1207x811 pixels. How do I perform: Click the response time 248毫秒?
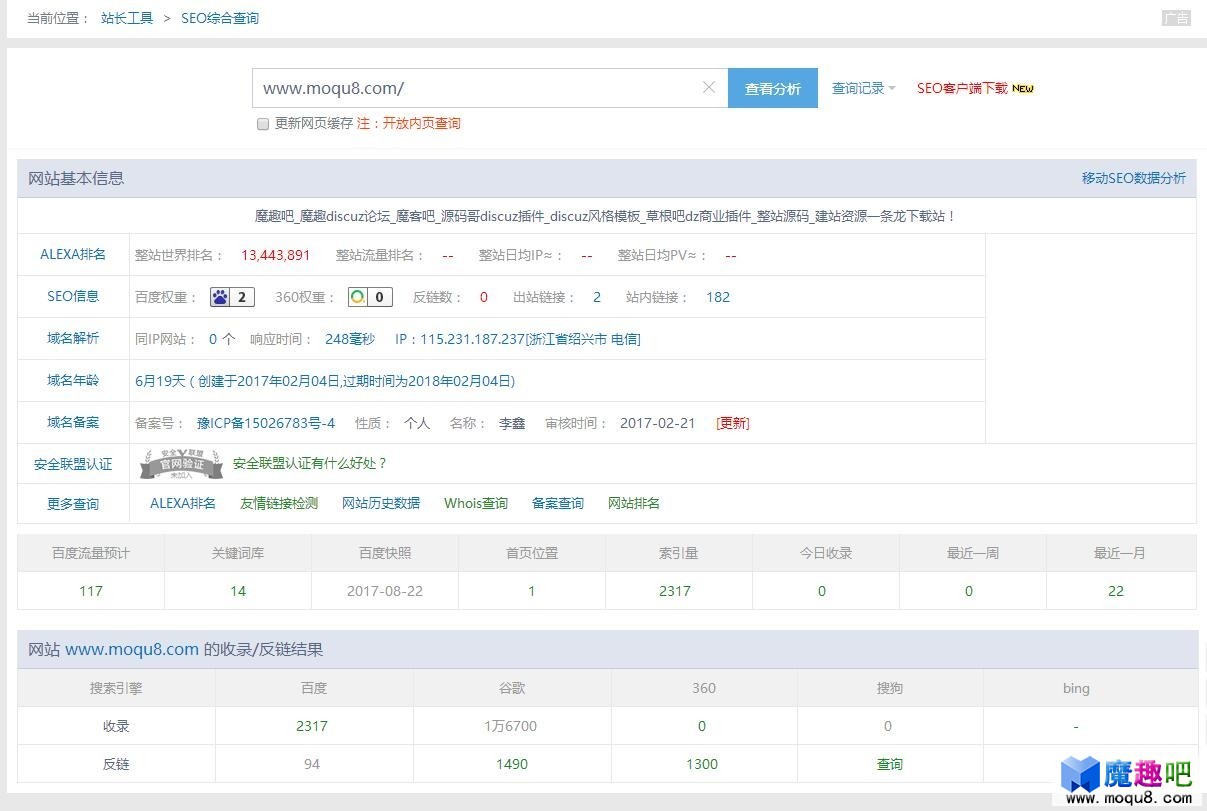350,339
